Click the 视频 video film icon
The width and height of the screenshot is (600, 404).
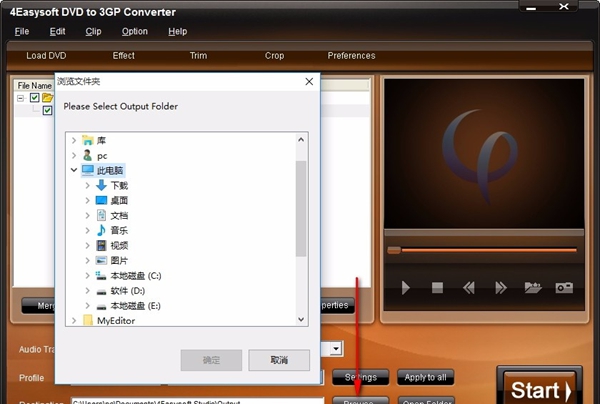click(x=101, y=245)
